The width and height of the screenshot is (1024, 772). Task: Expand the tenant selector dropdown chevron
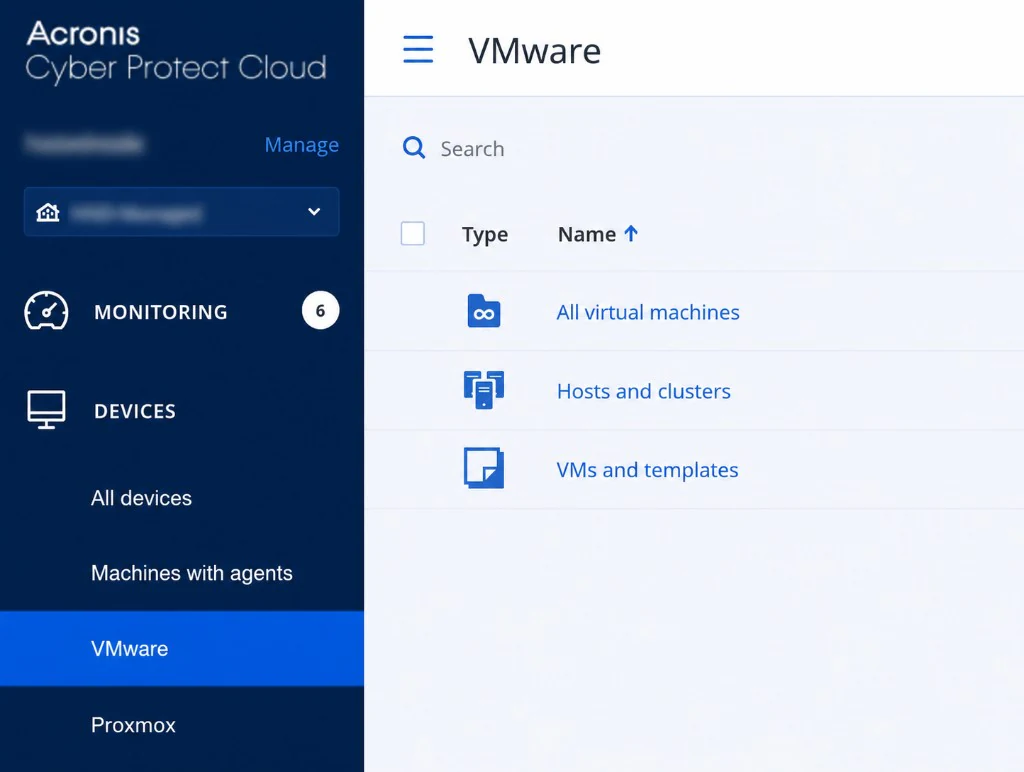(314, 212)
